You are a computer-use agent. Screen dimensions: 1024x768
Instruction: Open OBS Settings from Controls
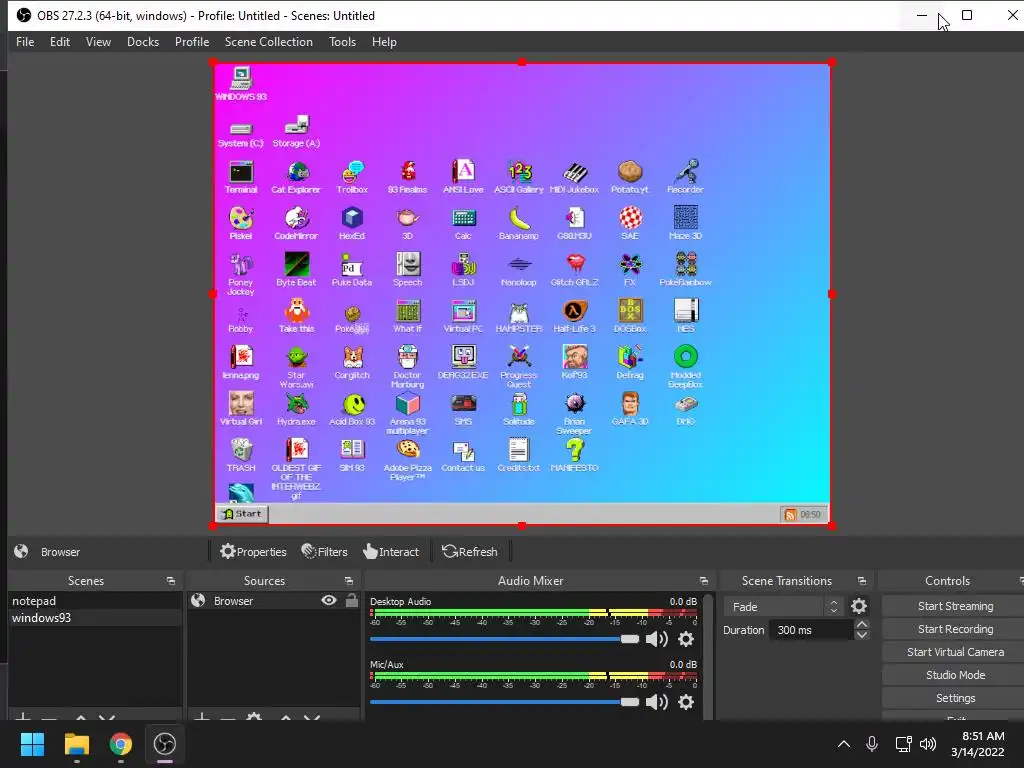click(x=955, y=698)
